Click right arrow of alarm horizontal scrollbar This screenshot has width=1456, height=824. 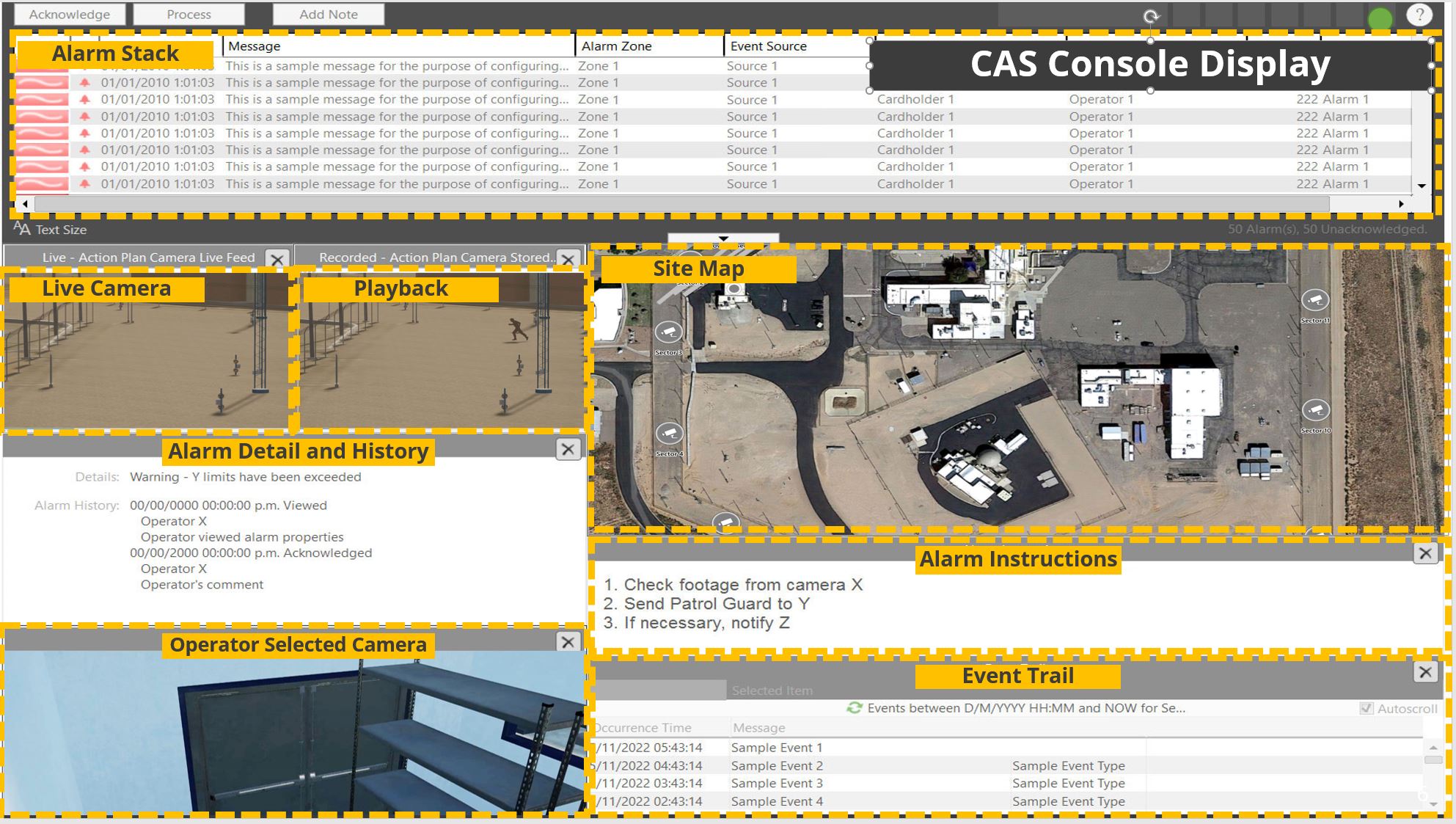1401,204
